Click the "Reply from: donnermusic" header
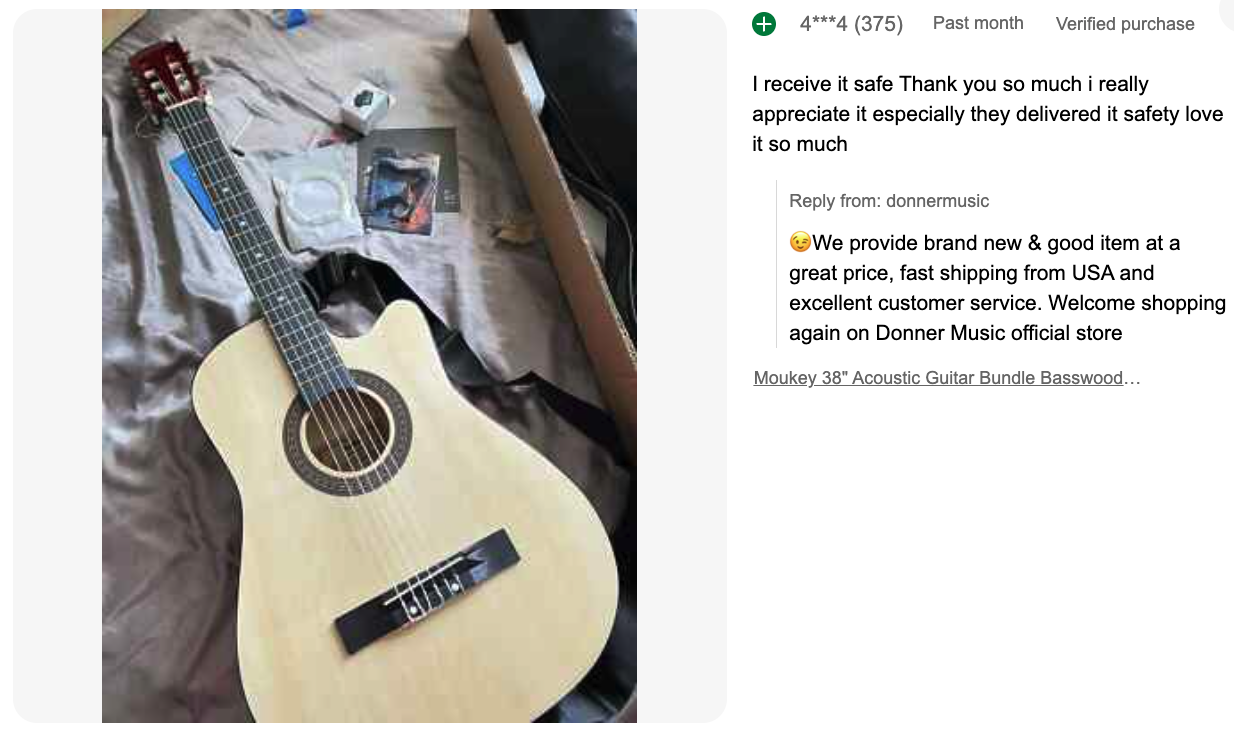 click(889, 201)
